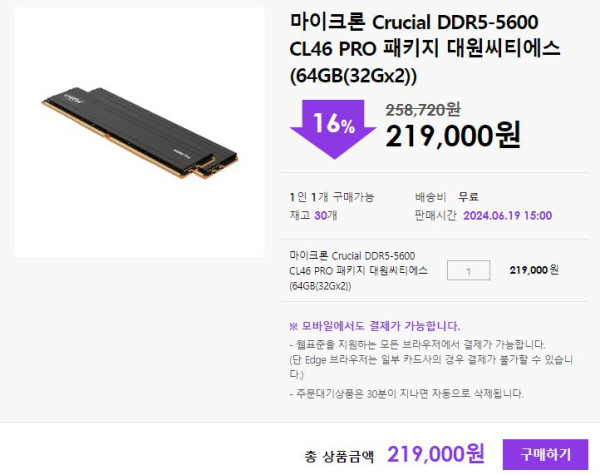Click the 1인 1개 구매가능 purchase limit text
The image size is (600, 475).
(x=332, y=197)
